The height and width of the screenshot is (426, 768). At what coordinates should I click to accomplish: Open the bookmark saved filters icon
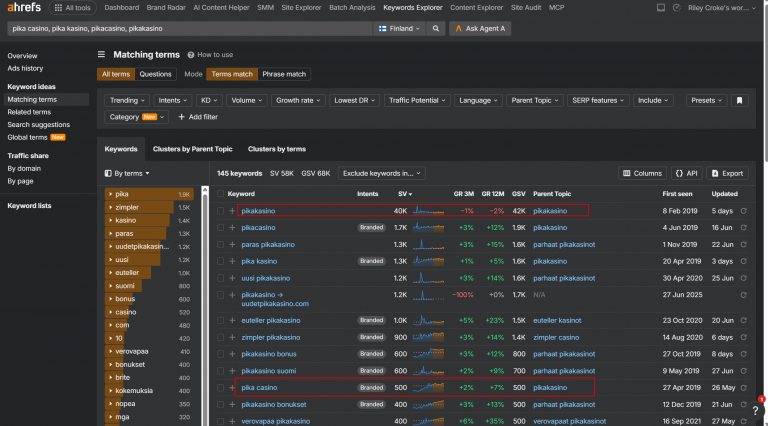click(739, 100)
